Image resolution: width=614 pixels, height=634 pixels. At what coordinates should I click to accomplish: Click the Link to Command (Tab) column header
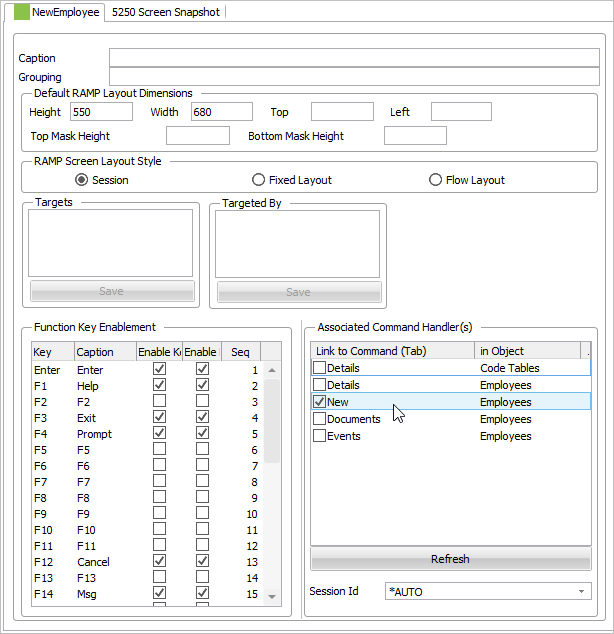point(392,351)
